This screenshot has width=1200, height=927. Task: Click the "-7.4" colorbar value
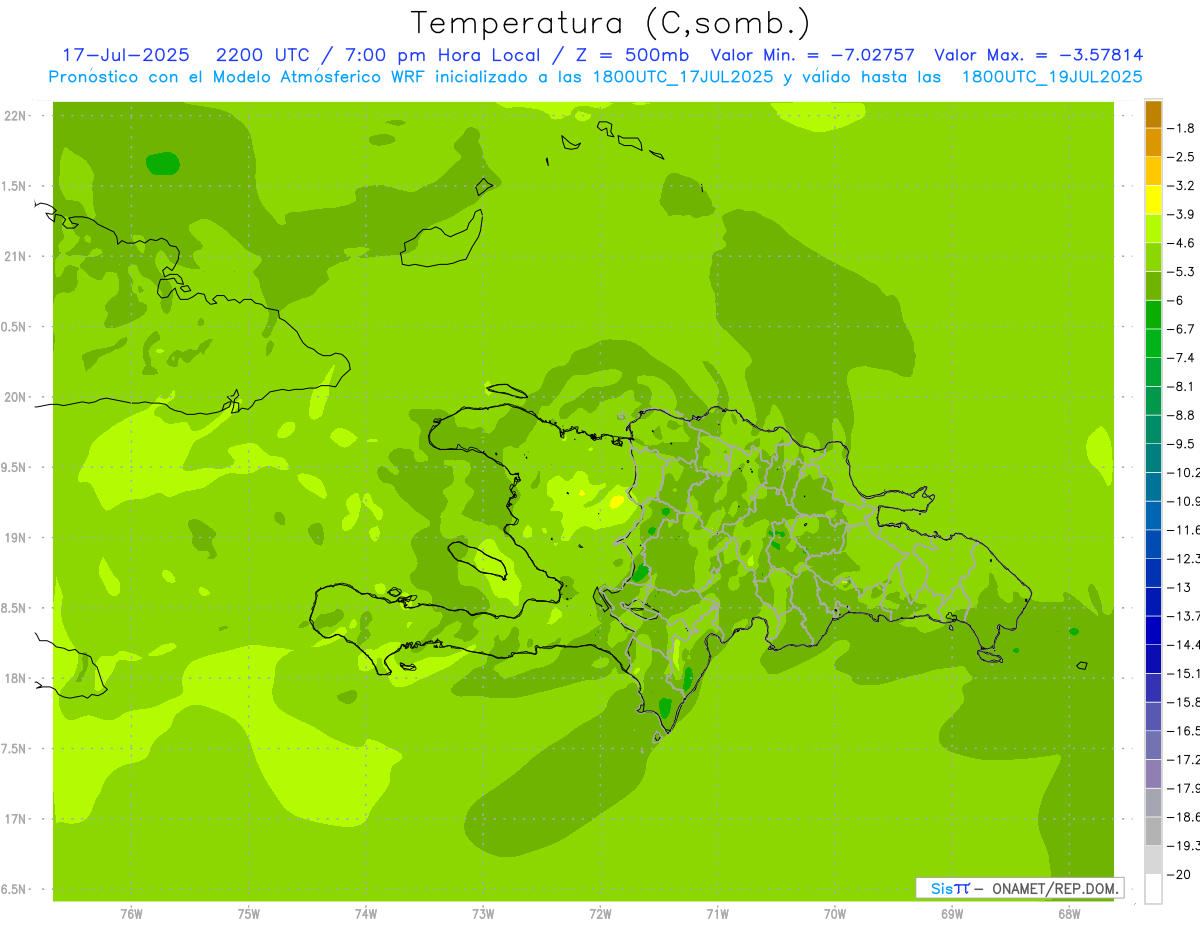(1181, 358)
